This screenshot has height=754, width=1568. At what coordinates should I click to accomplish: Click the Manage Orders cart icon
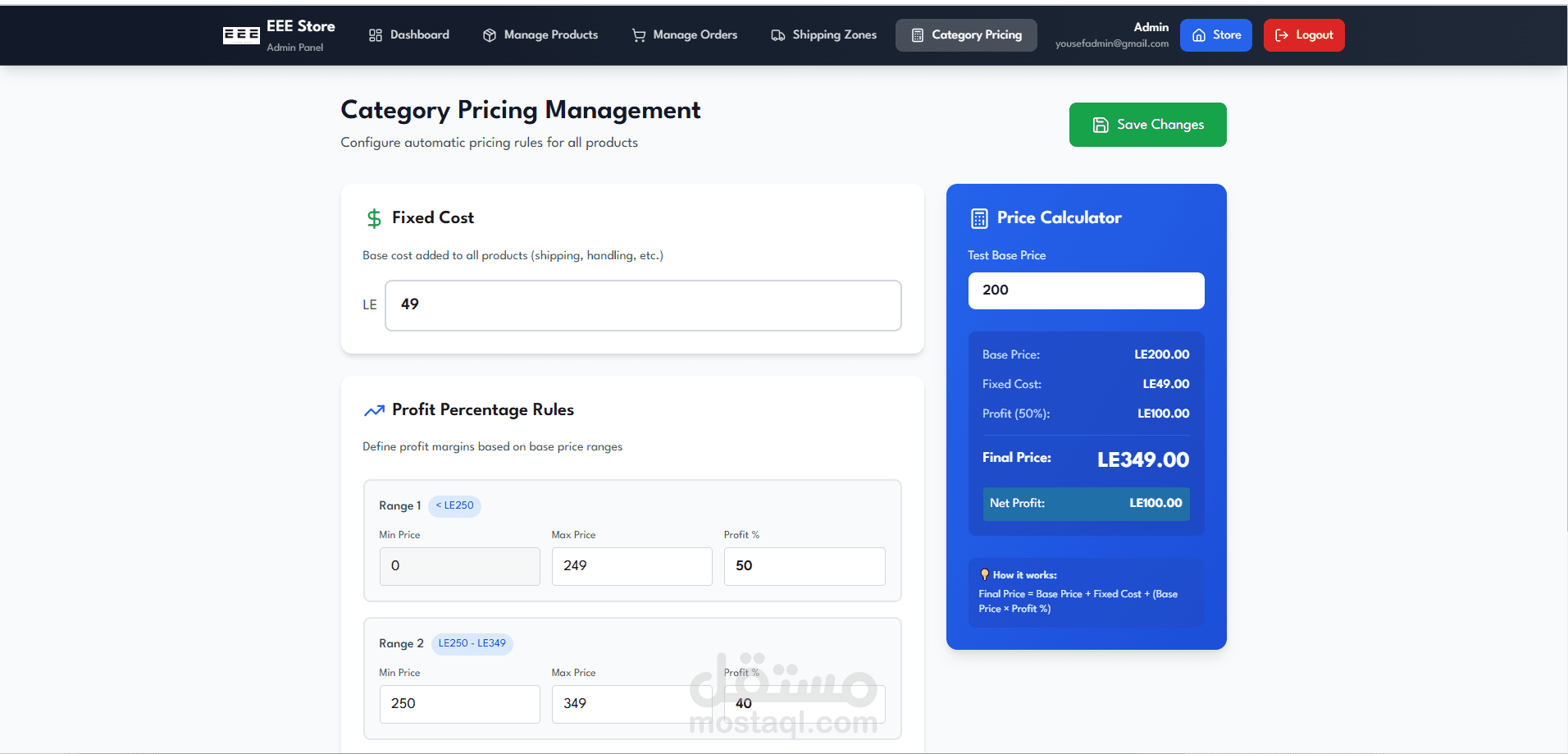pos(639,35)
